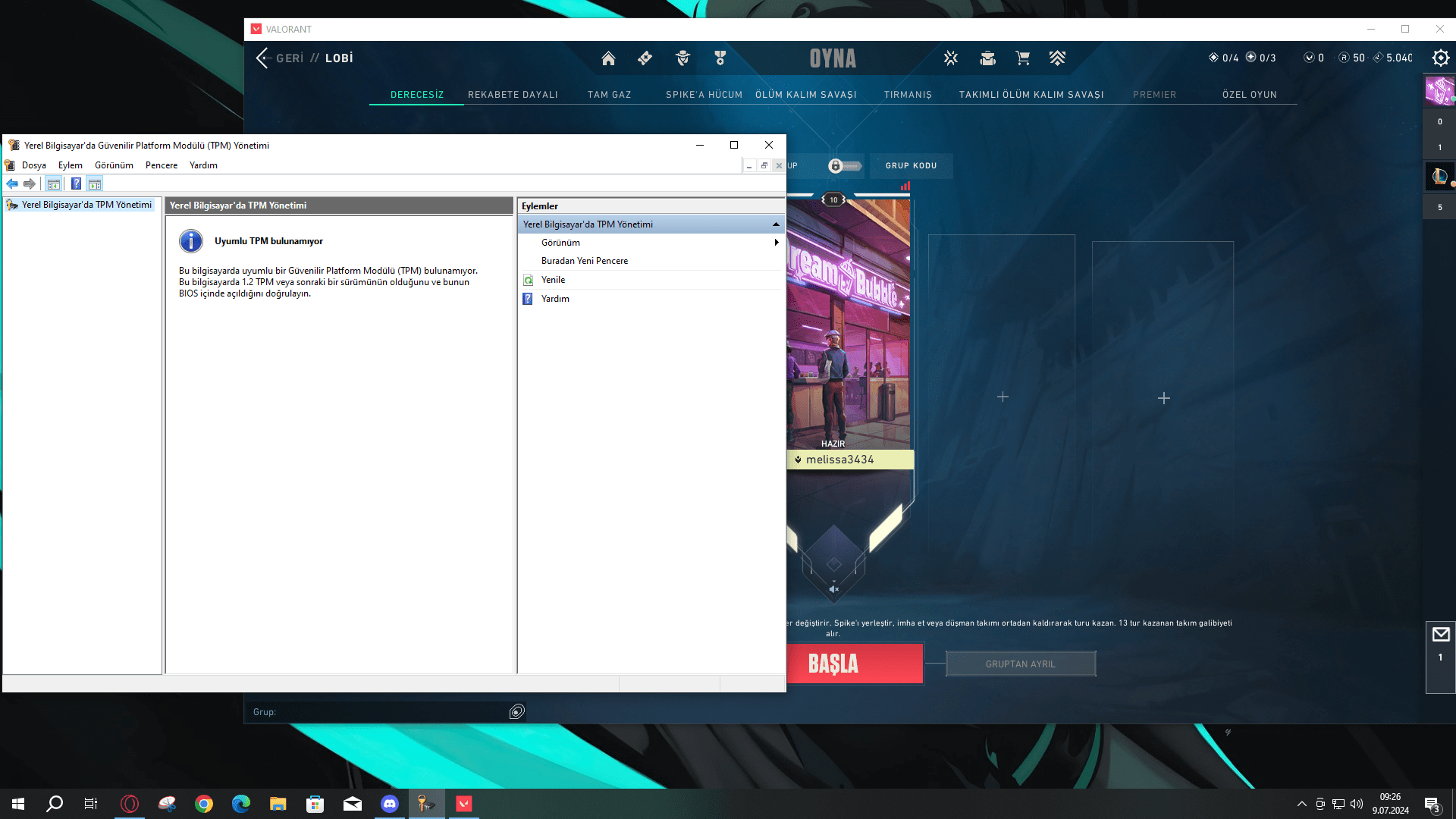Click the League of Legends icon in social sidebar
The height and width of the screenshot is (819, 1456).
point(1439,177)
